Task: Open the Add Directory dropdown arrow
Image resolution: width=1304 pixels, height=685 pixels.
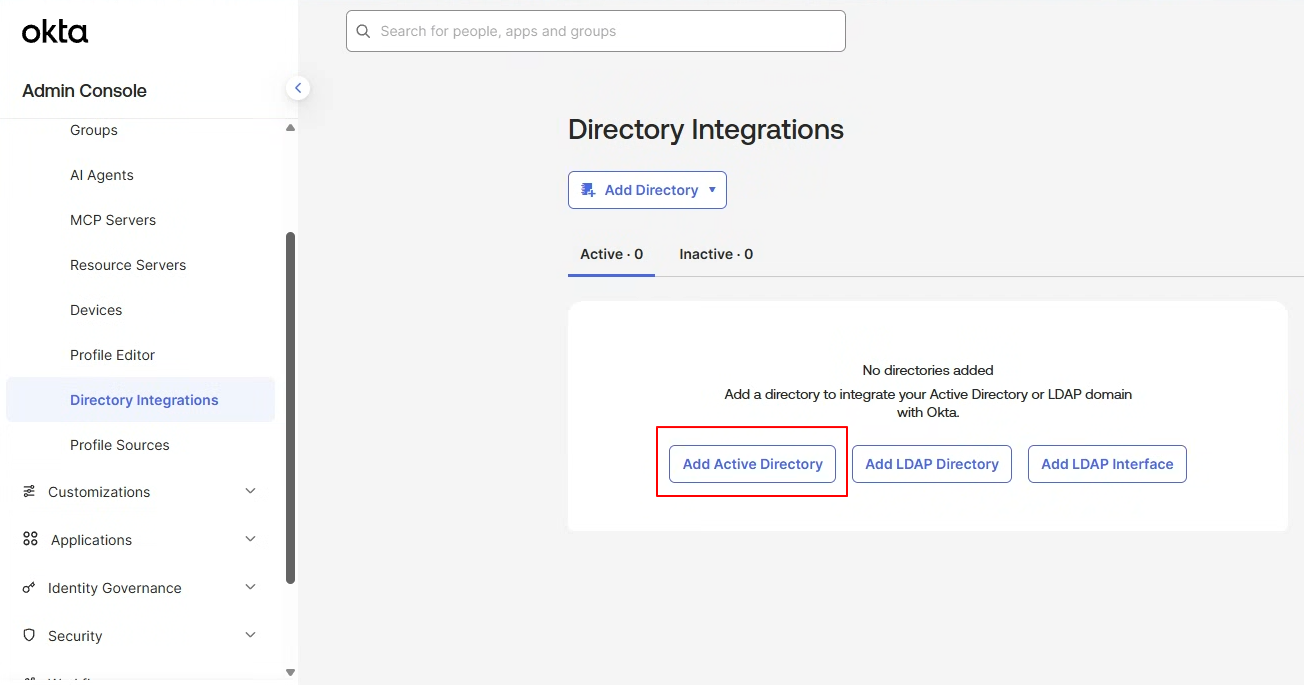Action: (712, 190)
